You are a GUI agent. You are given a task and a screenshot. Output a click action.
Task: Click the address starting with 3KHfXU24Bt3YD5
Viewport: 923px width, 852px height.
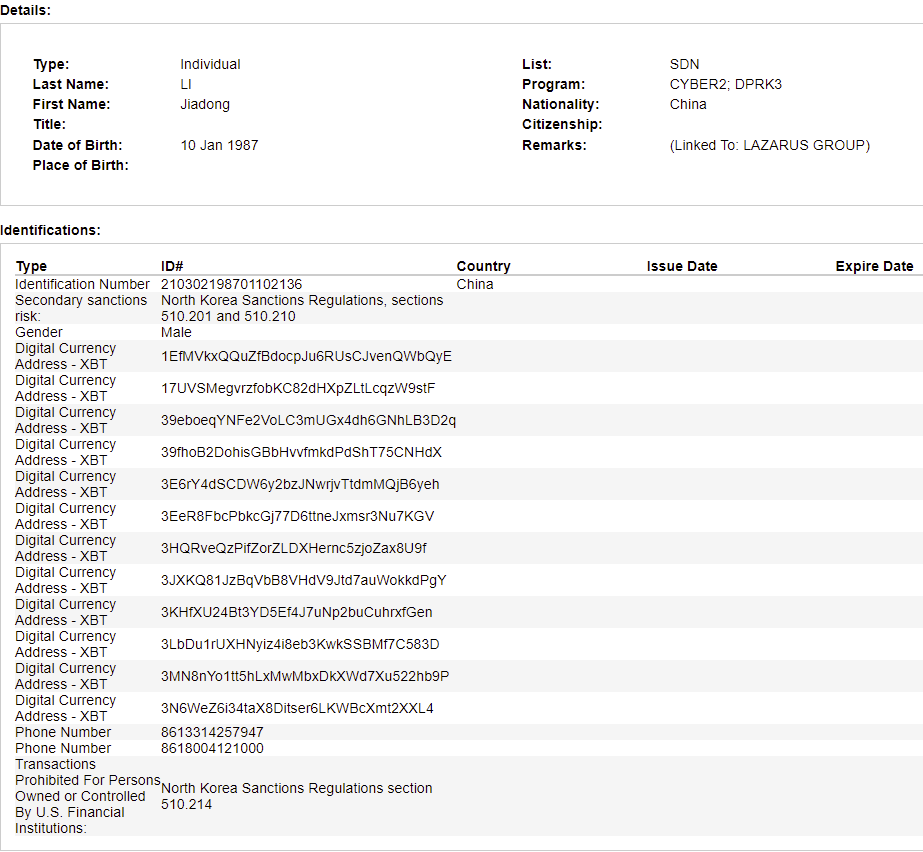(296, 612)
